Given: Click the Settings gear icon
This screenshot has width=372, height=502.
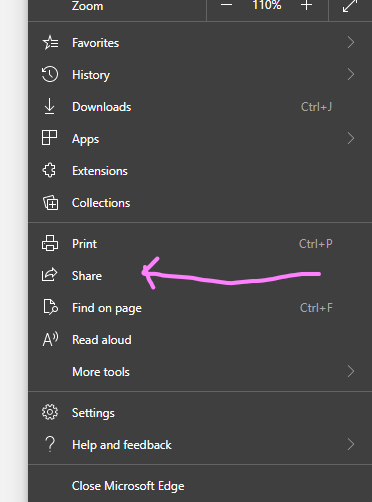Looking at the screenshot, I should coord(50,412).
